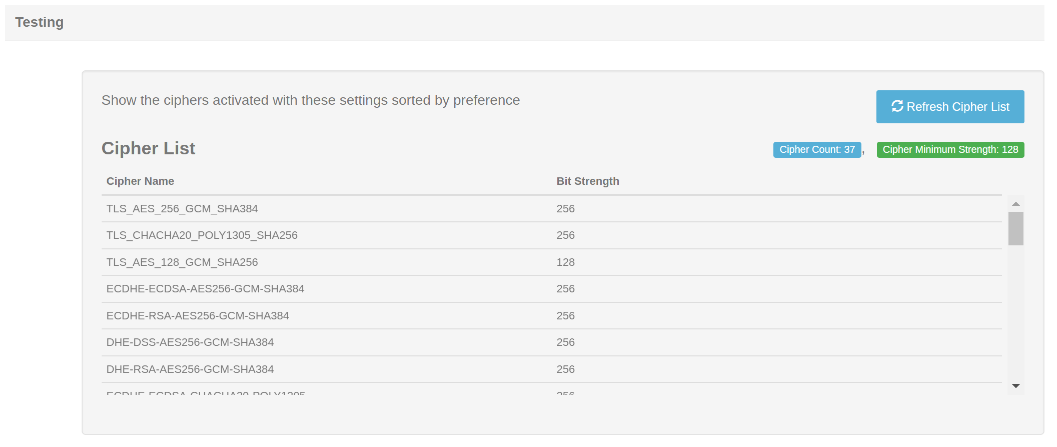Click the 128 bit strength value
This screenshot has height=447, width=1057.
click(x=566, y=262)
